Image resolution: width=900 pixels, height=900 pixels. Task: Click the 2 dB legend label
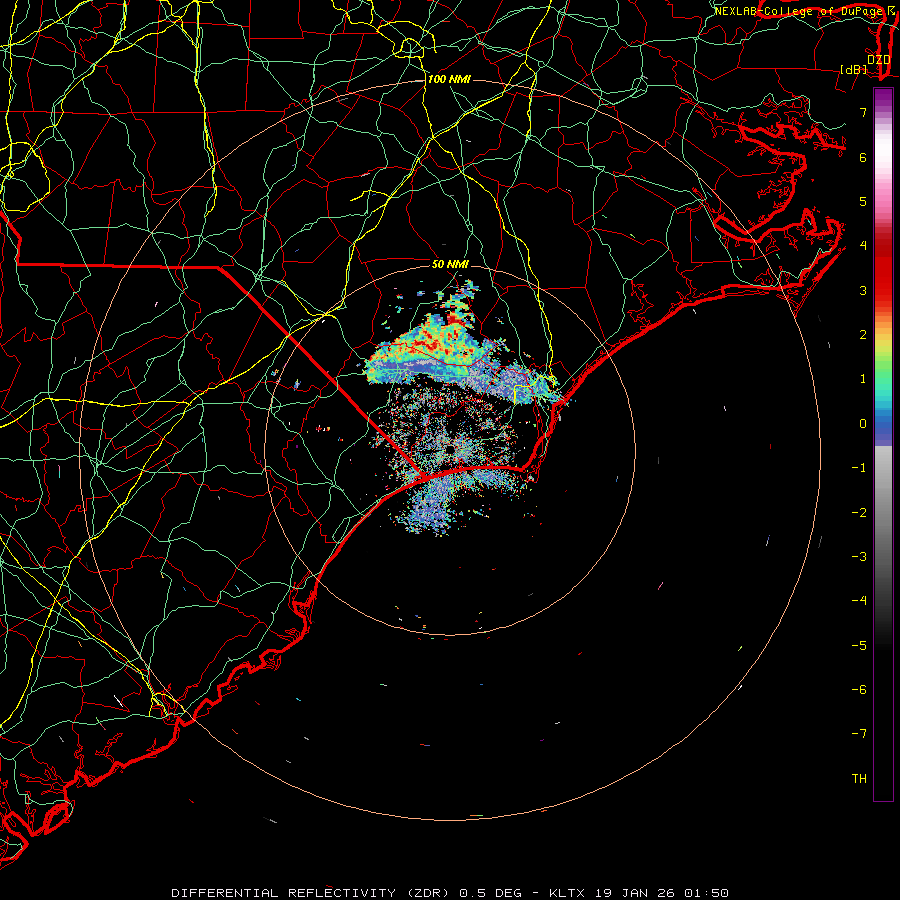coord(863,335)
